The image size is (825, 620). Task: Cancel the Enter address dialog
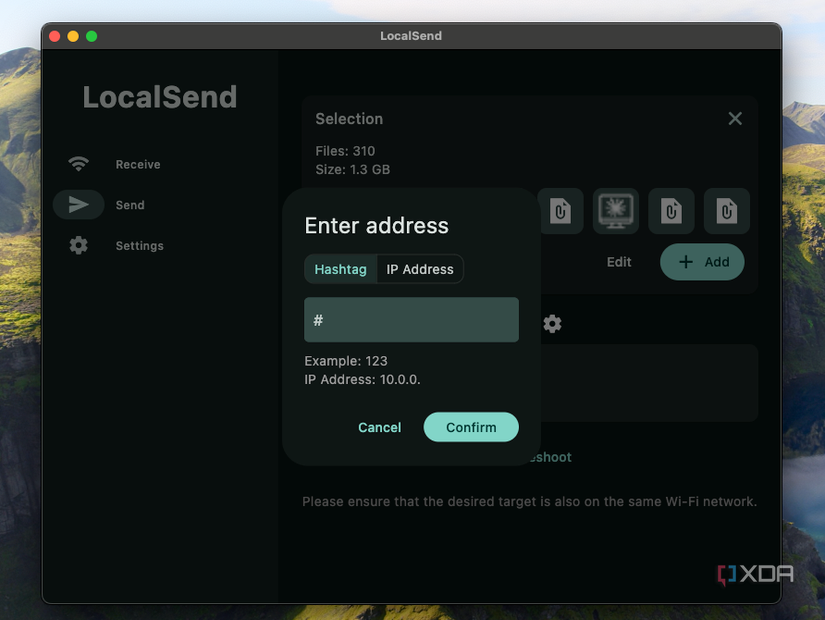(379, 427)
